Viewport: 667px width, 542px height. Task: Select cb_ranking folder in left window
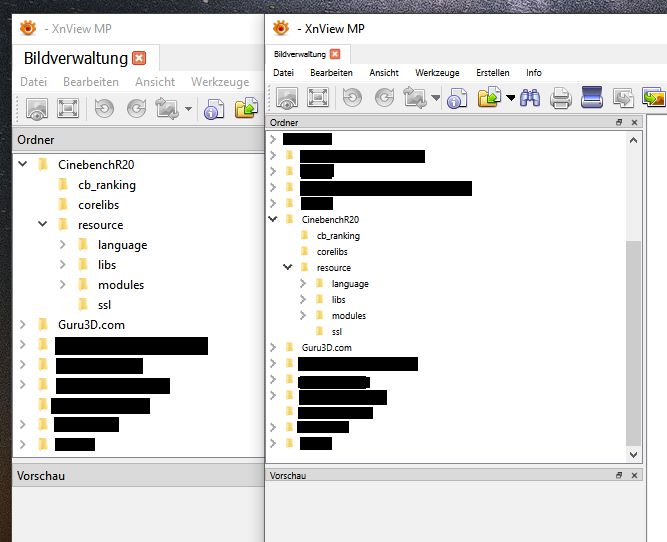tap(107, 185)
